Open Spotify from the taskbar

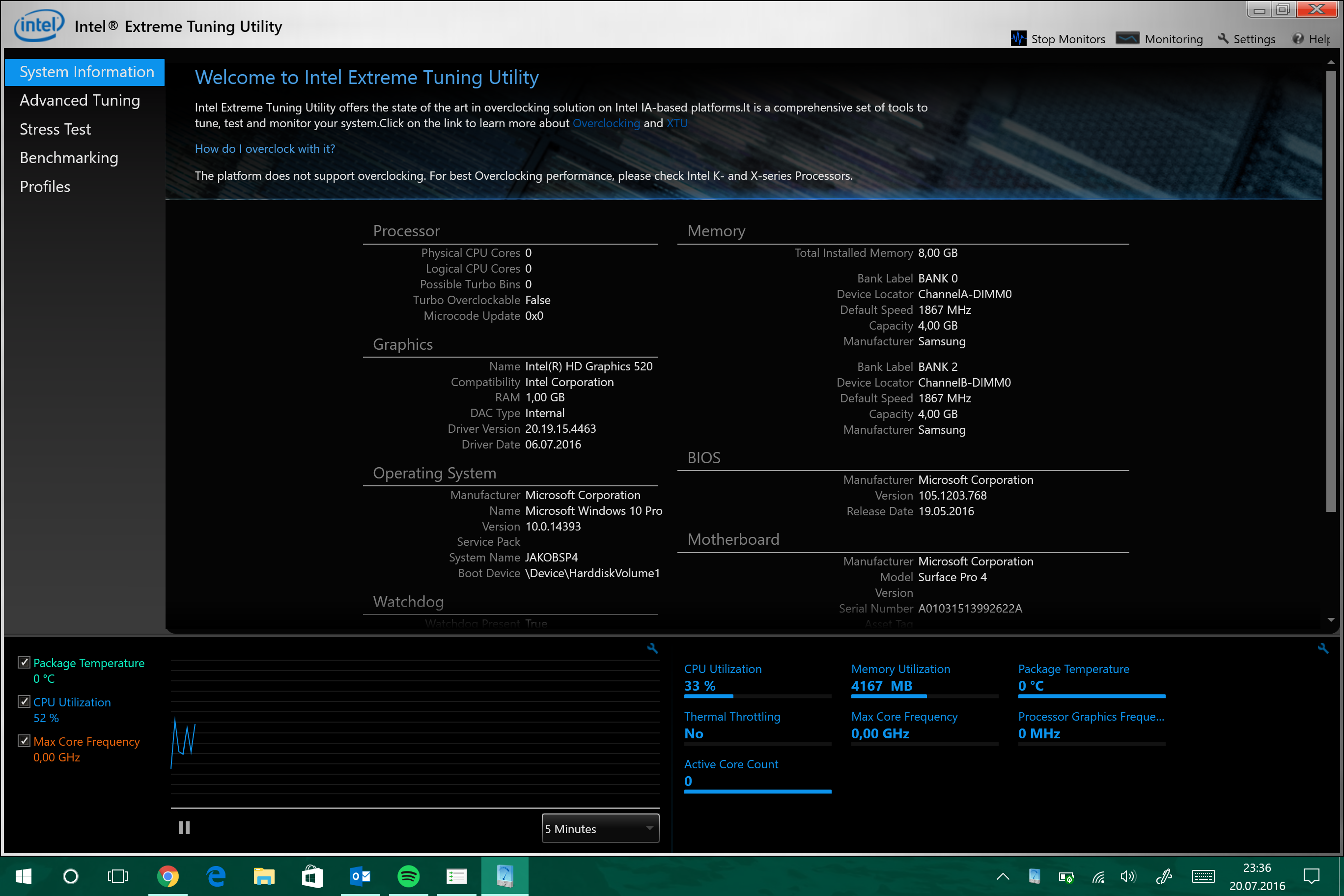(x=408, y=875)
